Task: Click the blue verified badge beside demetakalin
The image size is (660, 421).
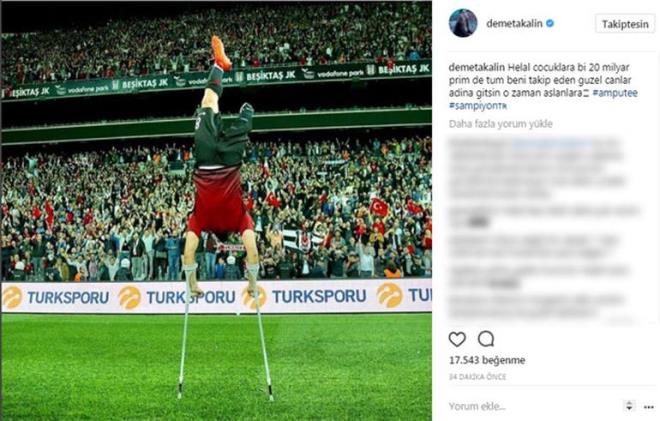Action: coord(550,24)
